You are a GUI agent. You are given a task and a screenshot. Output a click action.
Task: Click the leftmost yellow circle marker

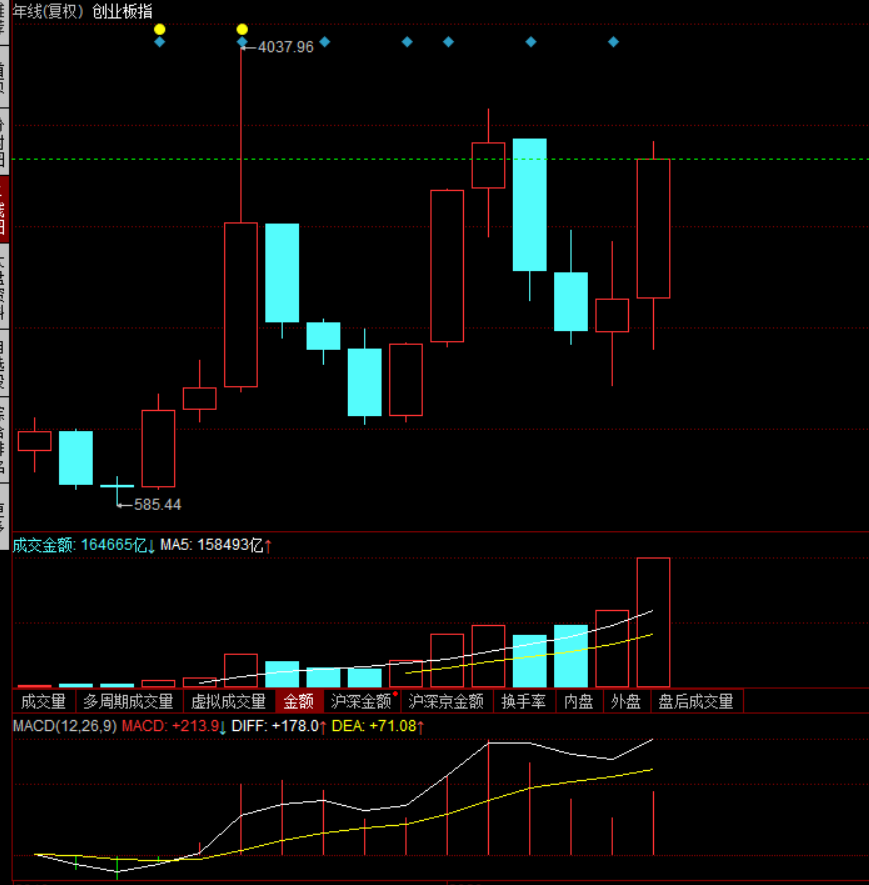[x=159, y=30]
